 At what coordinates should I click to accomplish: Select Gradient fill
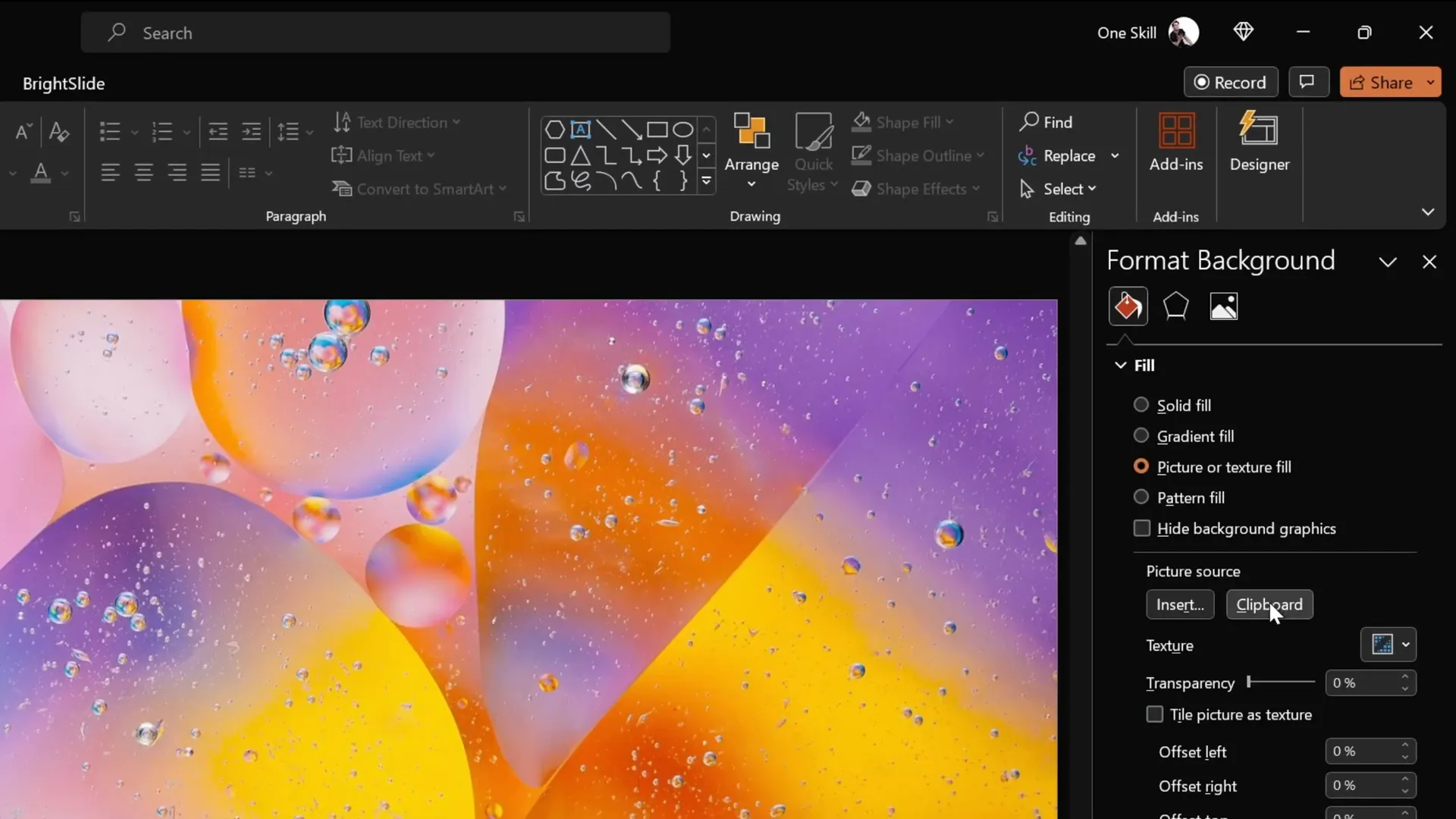[1141, 436]
